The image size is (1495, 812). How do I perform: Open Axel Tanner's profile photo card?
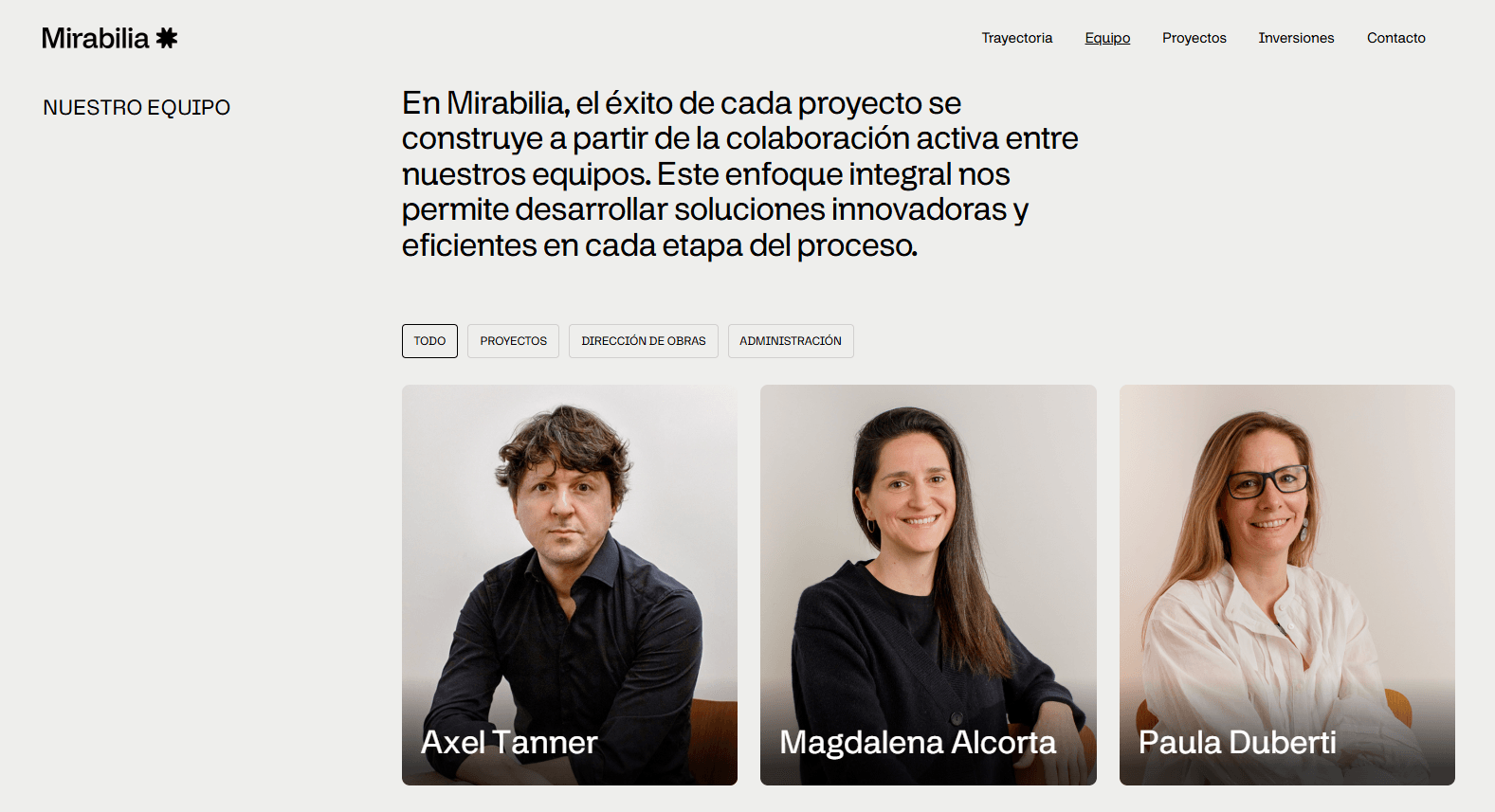coord(570,585)
